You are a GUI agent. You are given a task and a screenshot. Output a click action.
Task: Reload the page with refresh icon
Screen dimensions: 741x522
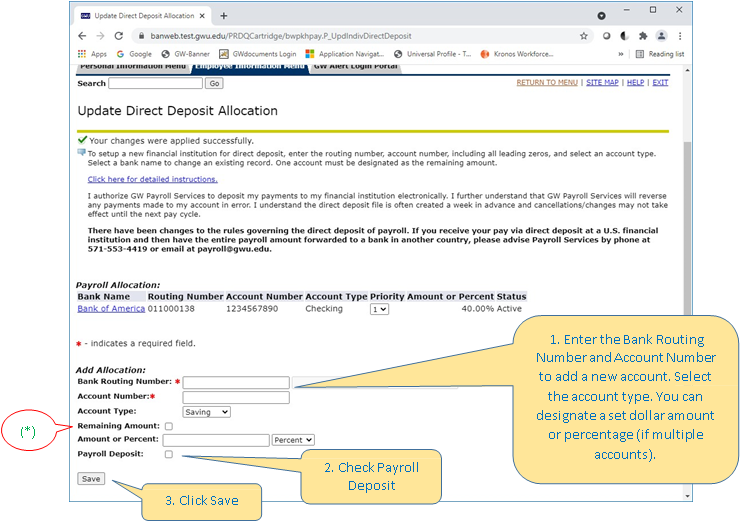click(x=119, y=36)
